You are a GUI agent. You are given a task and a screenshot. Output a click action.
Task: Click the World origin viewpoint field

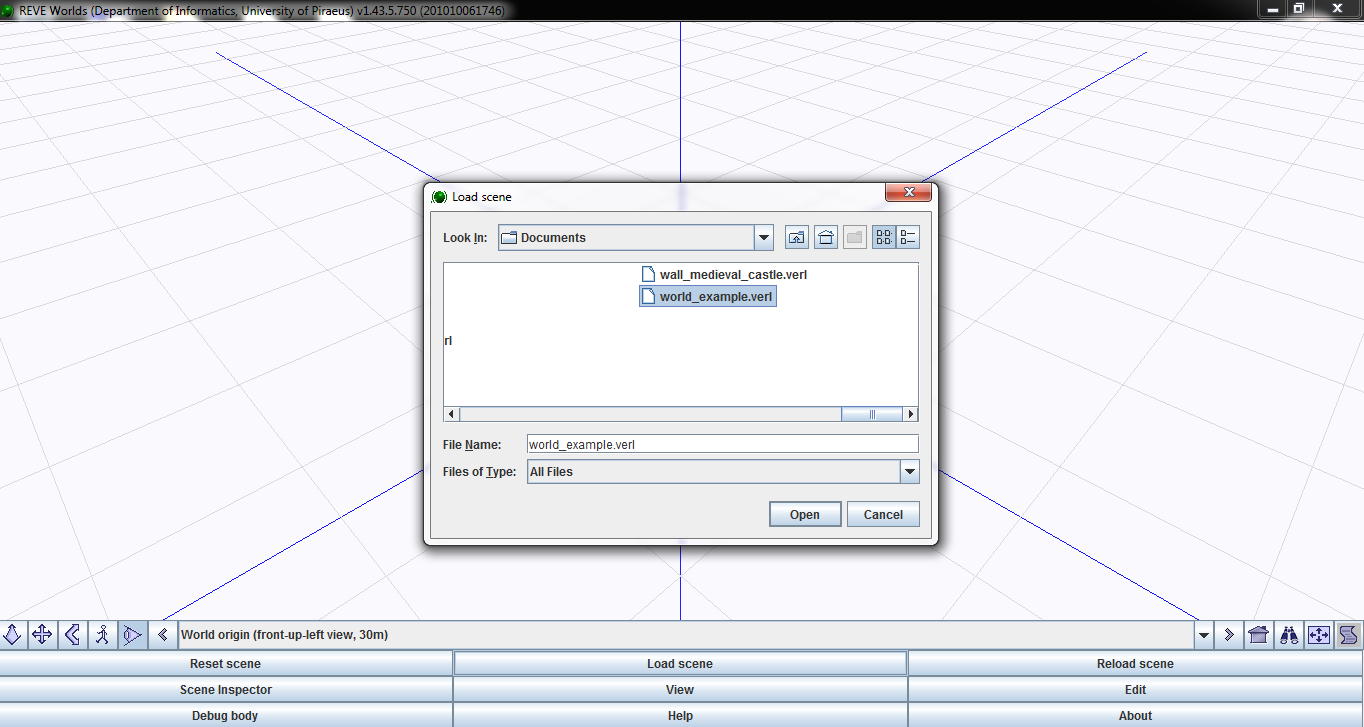click(x=686, y=634)
